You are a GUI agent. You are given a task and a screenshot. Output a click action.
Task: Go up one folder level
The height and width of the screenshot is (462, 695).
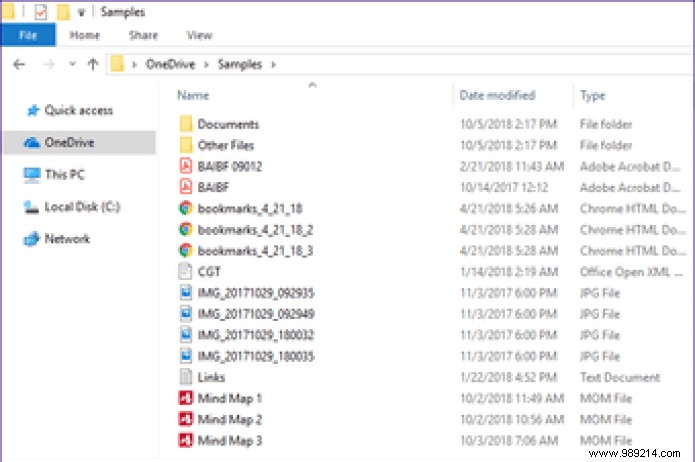pos(93,64)
